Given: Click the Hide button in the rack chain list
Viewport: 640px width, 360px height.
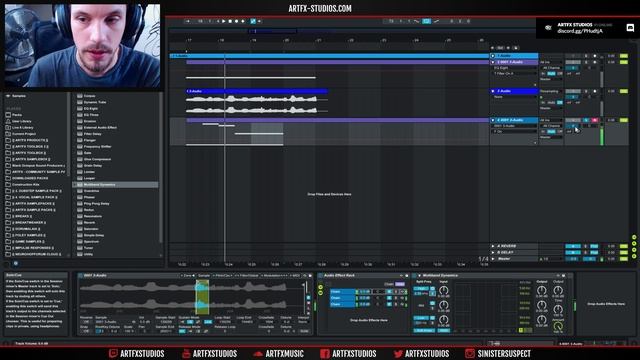Looking at the screenshot, I should click(400, 284).
